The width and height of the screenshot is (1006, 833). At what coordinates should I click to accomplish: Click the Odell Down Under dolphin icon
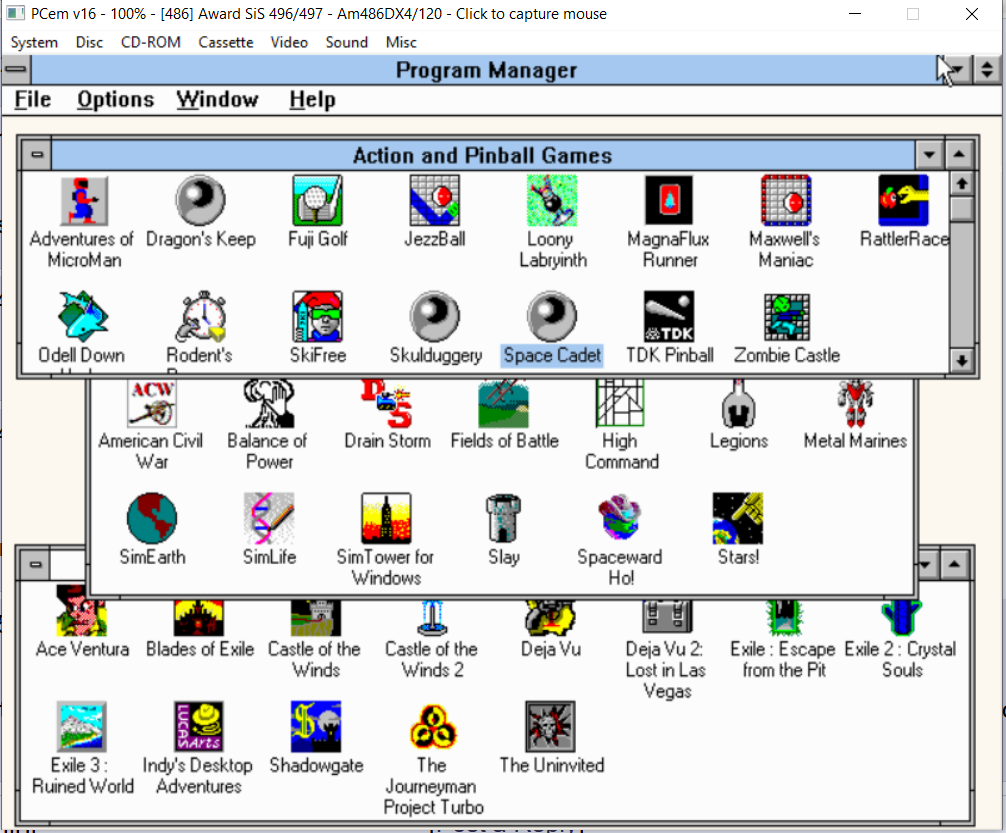point(84,316)
